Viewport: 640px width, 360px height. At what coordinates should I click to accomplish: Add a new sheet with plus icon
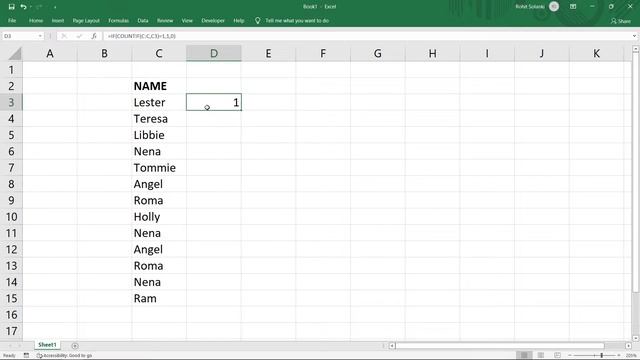pos(75,346)
